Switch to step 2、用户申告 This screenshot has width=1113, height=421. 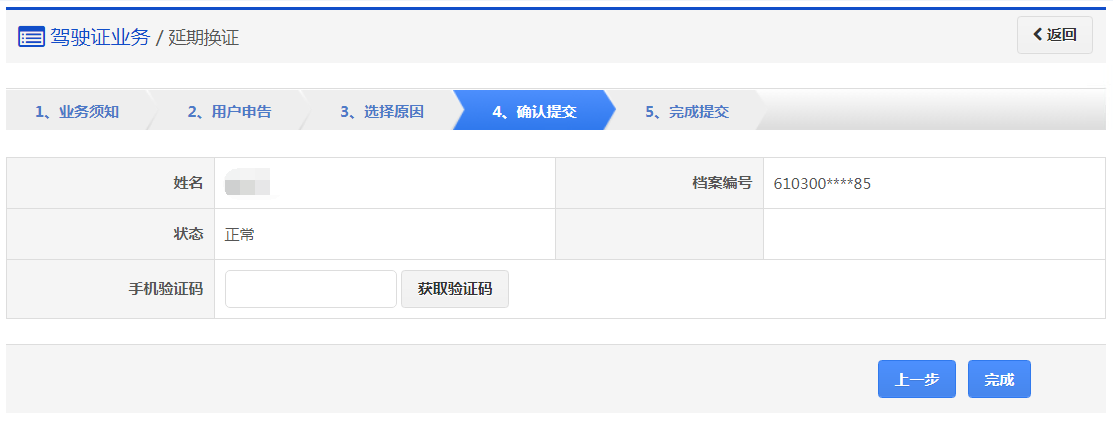[229, 111]
